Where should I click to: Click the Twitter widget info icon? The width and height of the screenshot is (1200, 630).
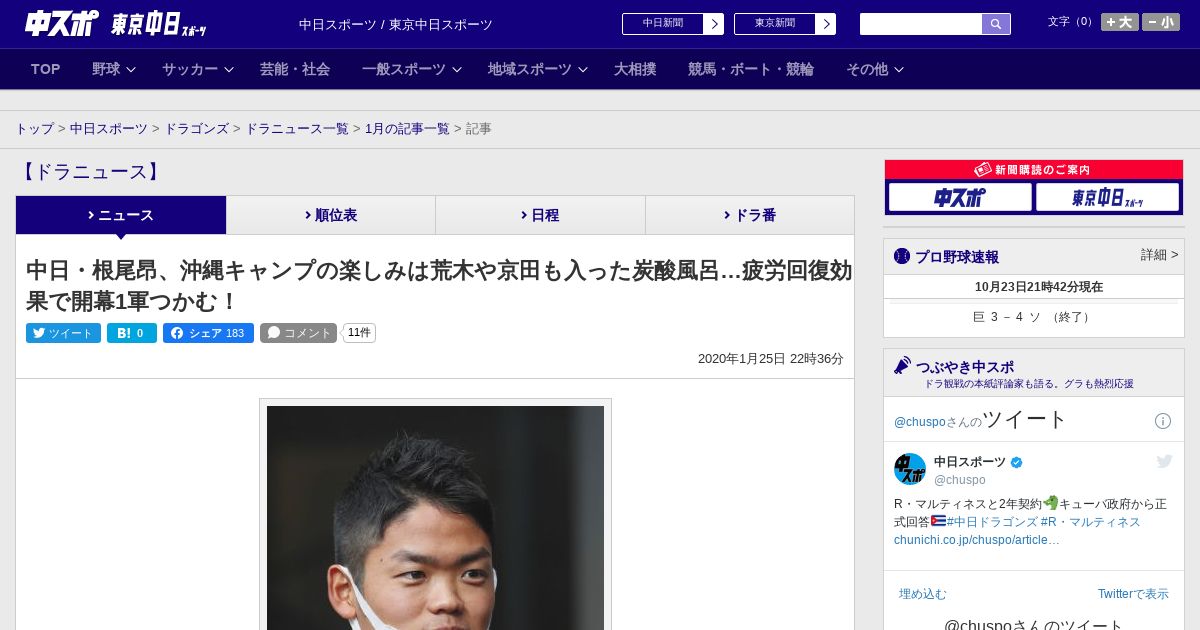tap(1163, 421)
